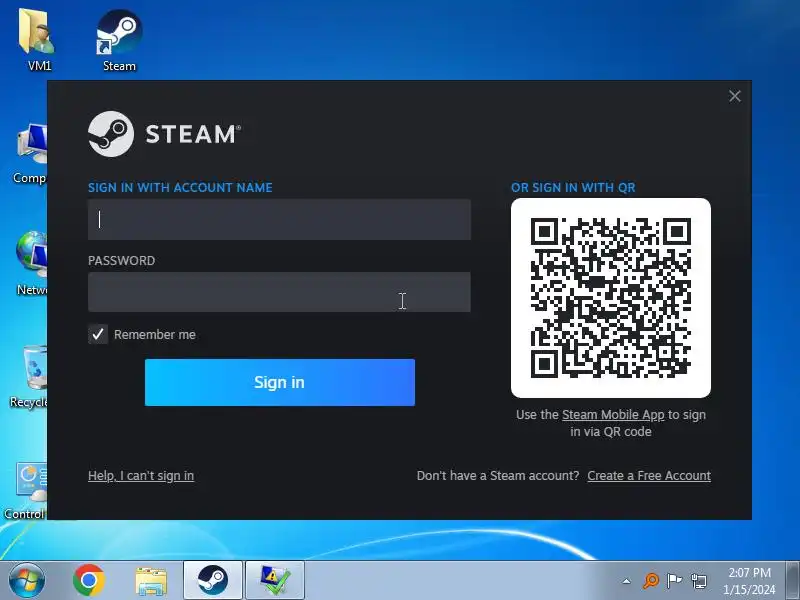The width and height of the screenshot is (800, 600).
Task: Click the Sign in button
Action: click(x=280, y=383)
